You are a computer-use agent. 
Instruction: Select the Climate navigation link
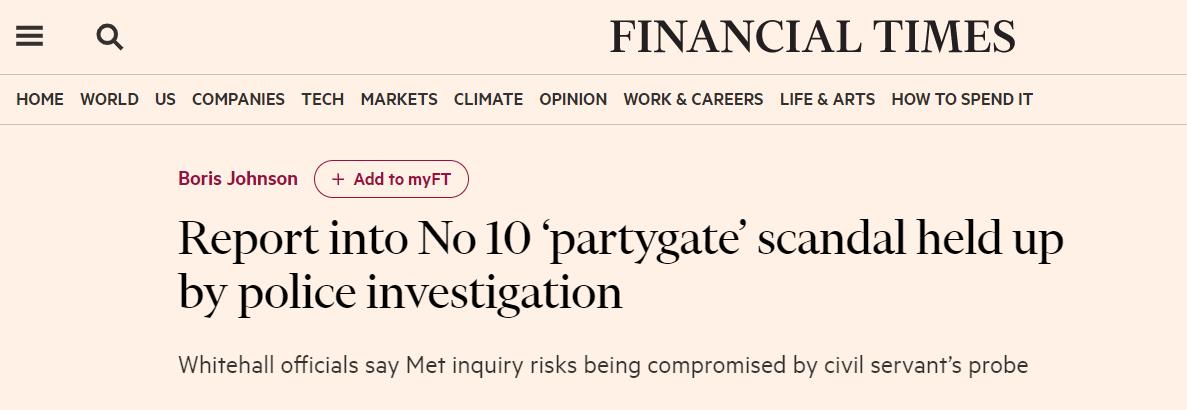tap(488, 99)
